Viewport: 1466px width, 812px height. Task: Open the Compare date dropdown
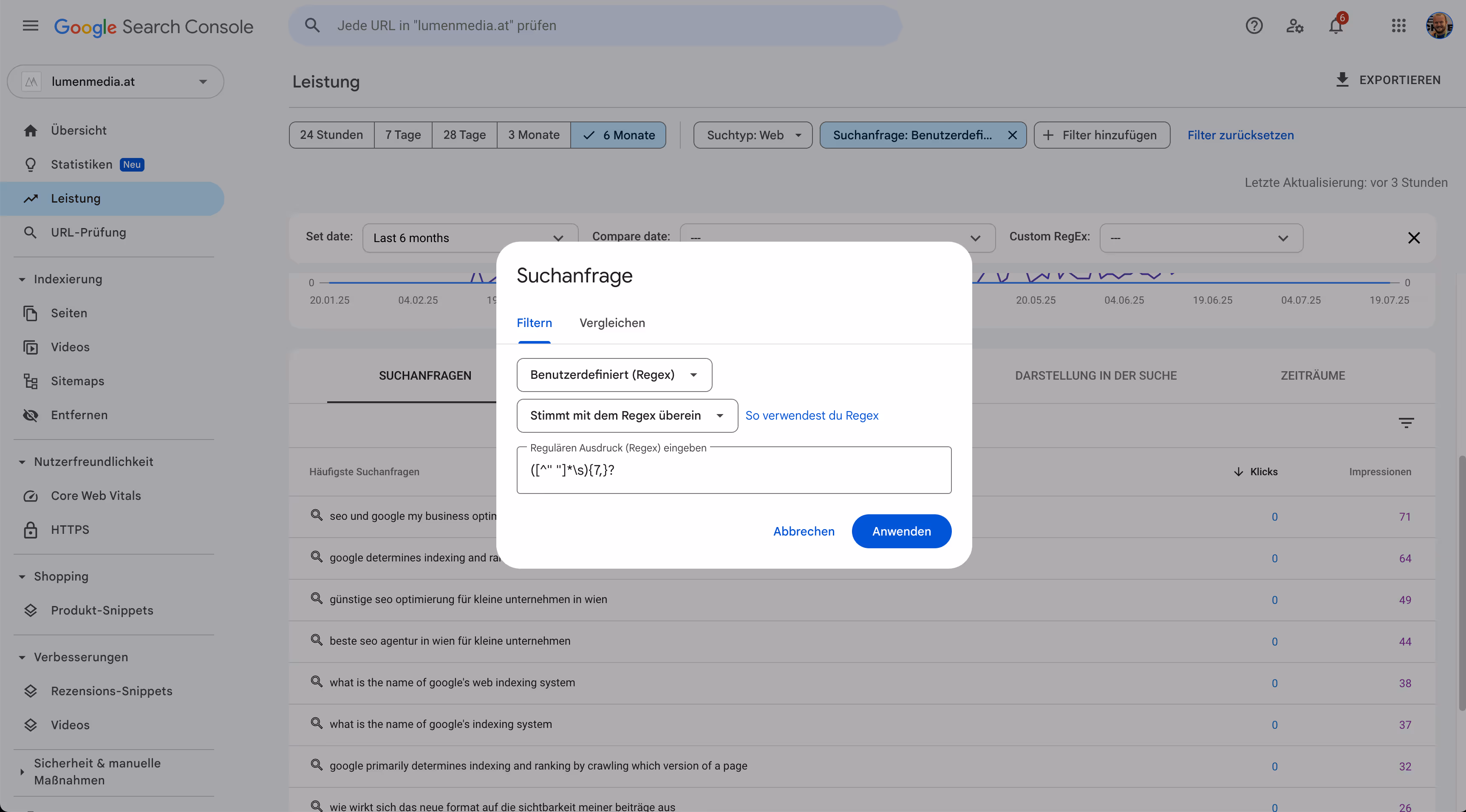tap(837, 238)
